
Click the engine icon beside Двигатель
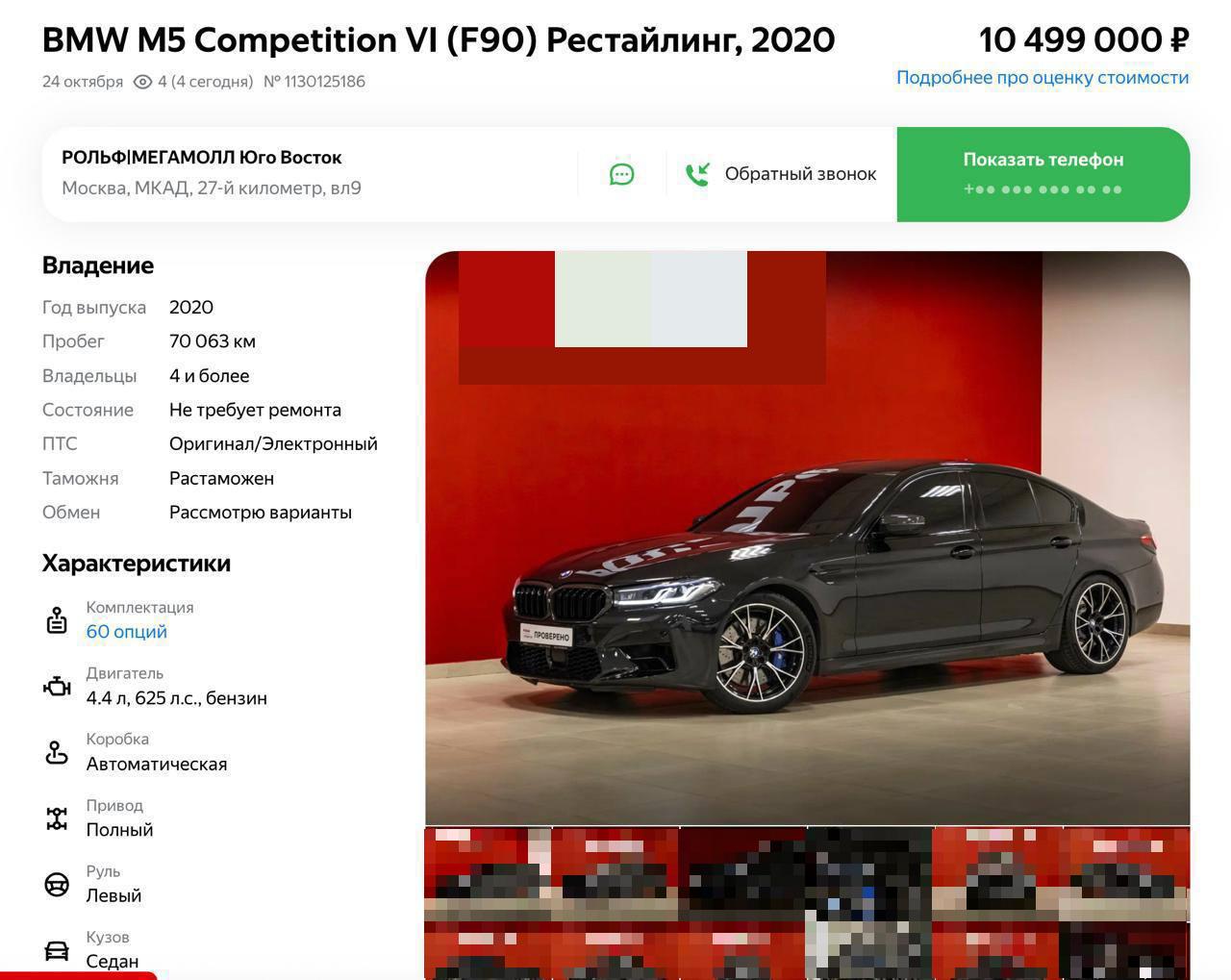[57, 687]
